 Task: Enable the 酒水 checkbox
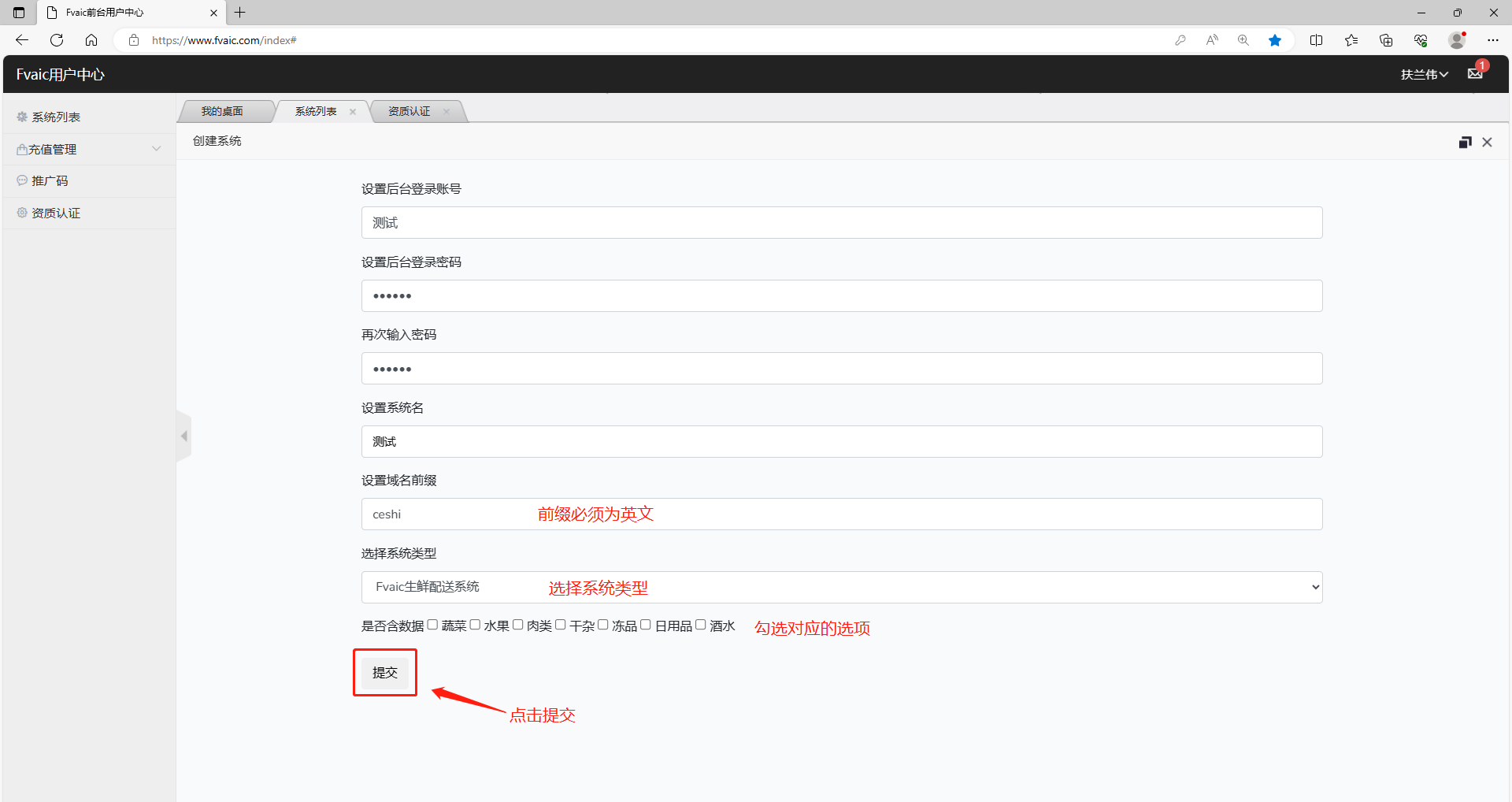[x=700, y=625]
